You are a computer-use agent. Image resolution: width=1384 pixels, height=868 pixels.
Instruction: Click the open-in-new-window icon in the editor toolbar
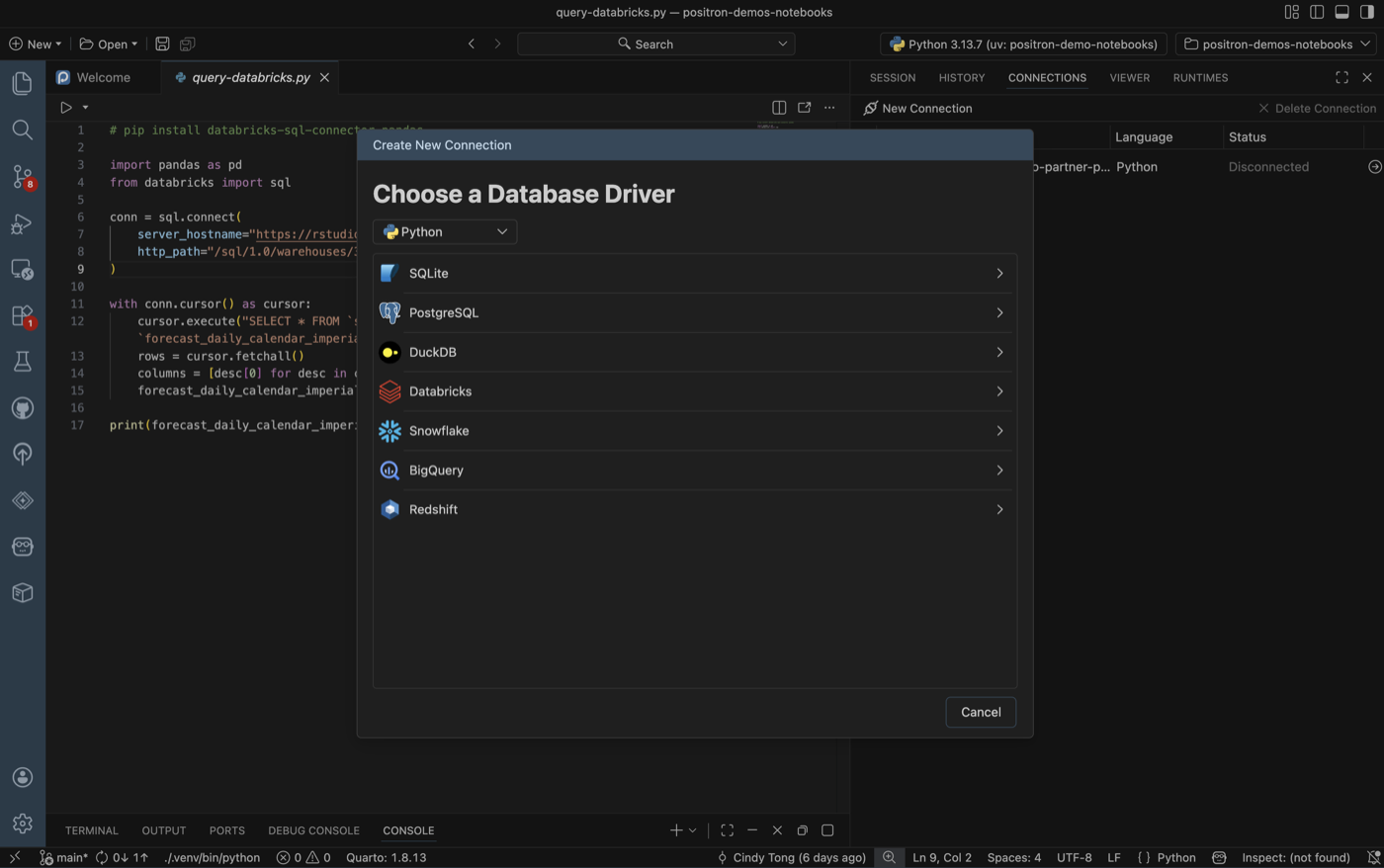(805, 107)
